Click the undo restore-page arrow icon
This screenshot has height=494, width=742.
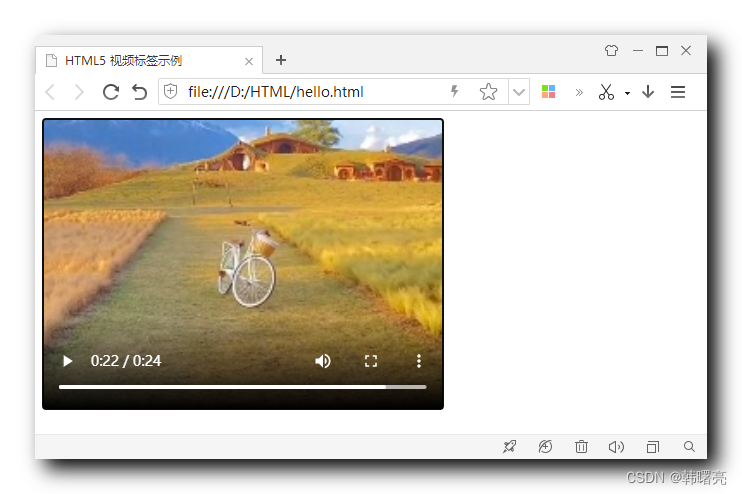[x=139, y=92]
